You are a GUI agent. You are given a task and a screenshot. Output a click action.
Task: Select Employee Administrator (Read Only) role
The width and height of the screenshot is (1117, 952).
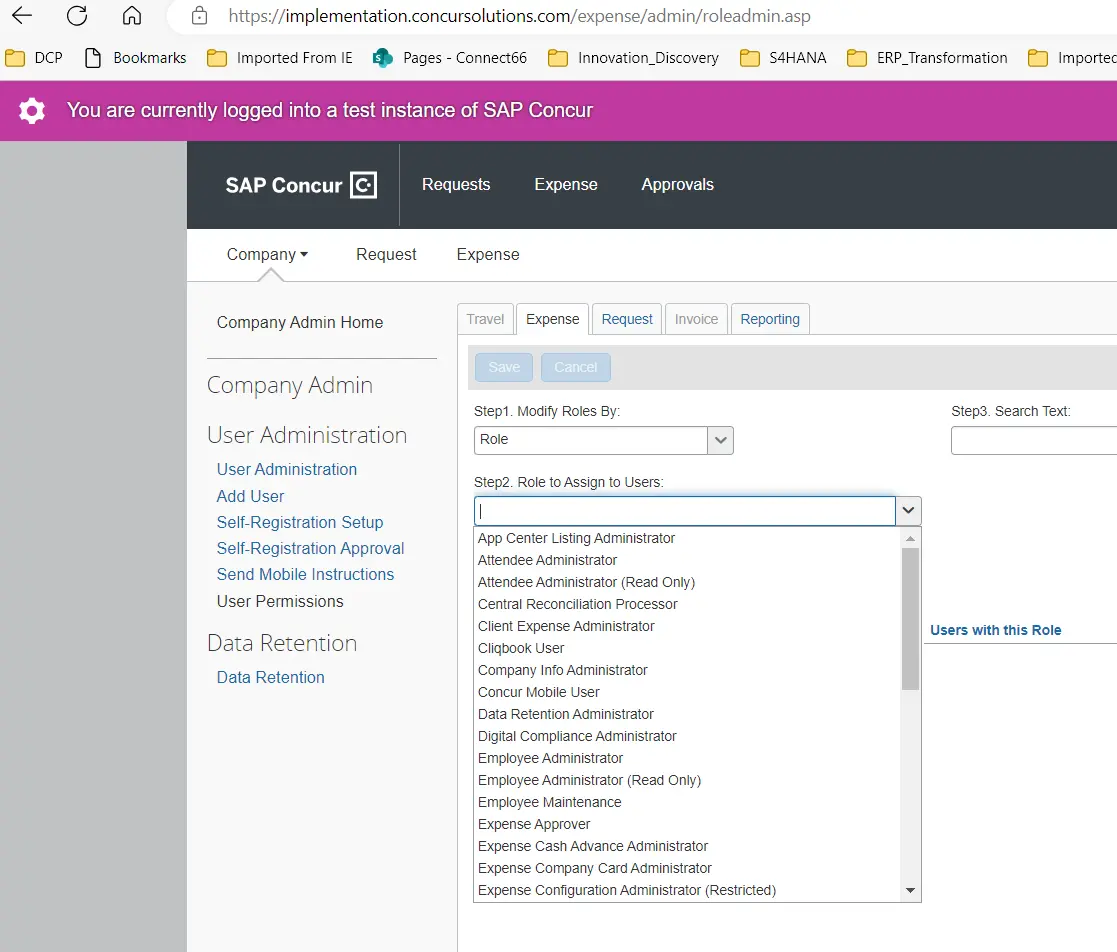[x=687, y=781]
